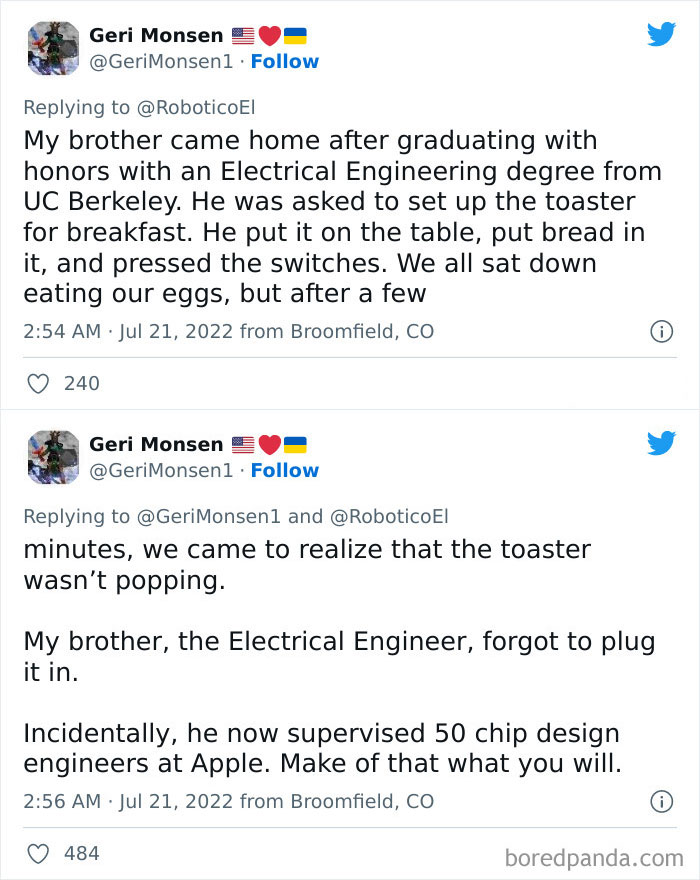The height and width of the screenshot is (880, 700).
Task: Click the 2:54 AM timestamp link
Action: 62,331
